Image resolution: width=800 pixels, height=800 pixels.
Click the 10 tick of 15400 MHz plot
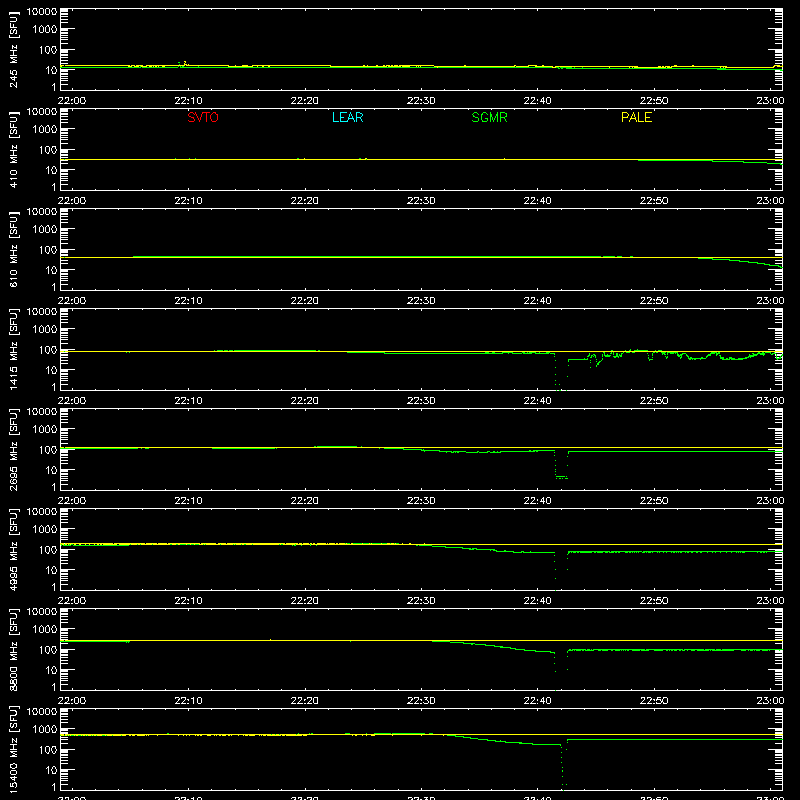[51, 770]
